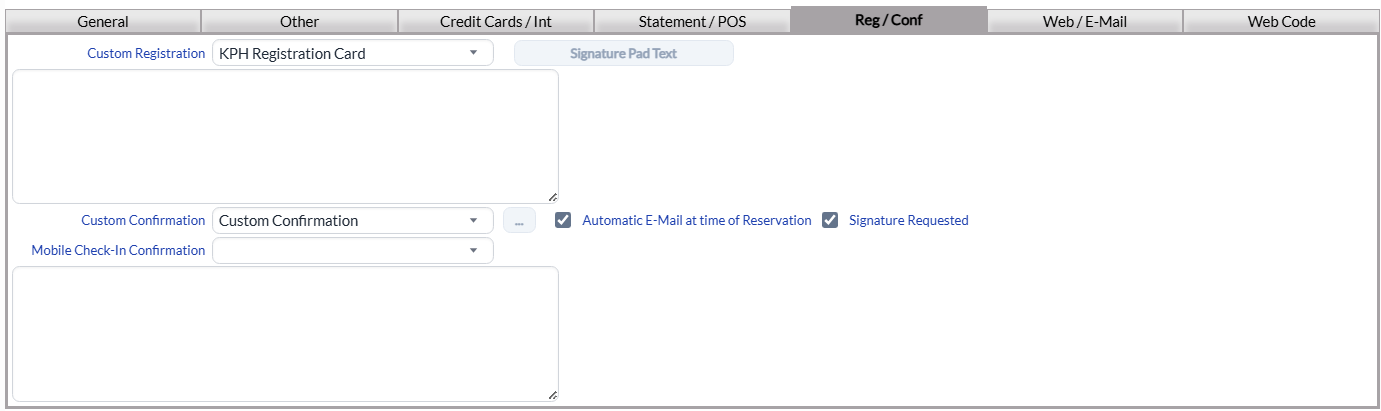The height and width of the screenshot is (411, 1381).
Task: Click the Signature Pad Text button
Action: (623, 54)
